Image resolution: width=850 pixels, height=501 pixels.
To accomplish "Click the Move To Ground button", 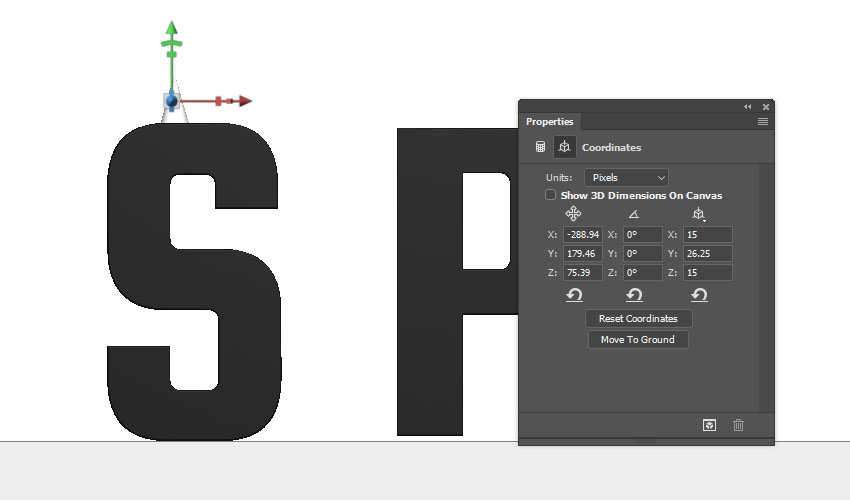I will click(638, 339).
